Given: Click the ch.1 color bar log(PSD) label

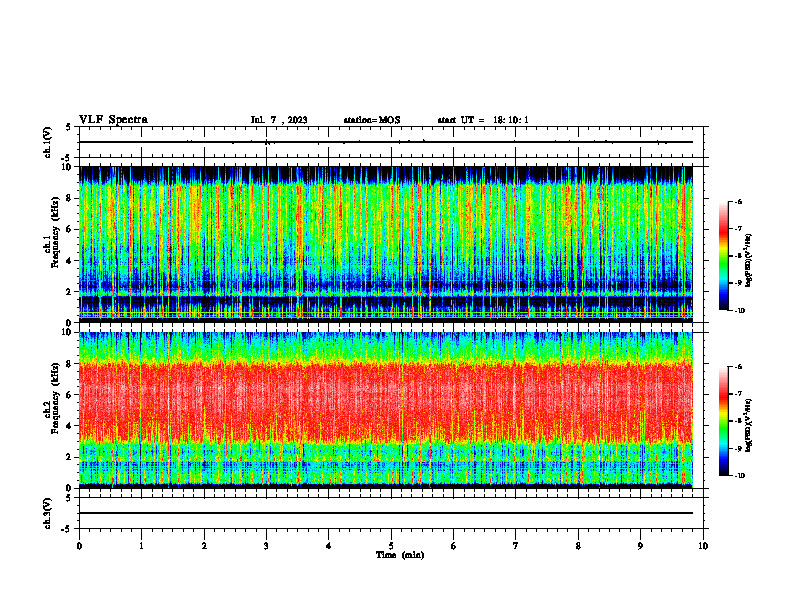Looking at the screenshot, I should (x=749, y=261).
